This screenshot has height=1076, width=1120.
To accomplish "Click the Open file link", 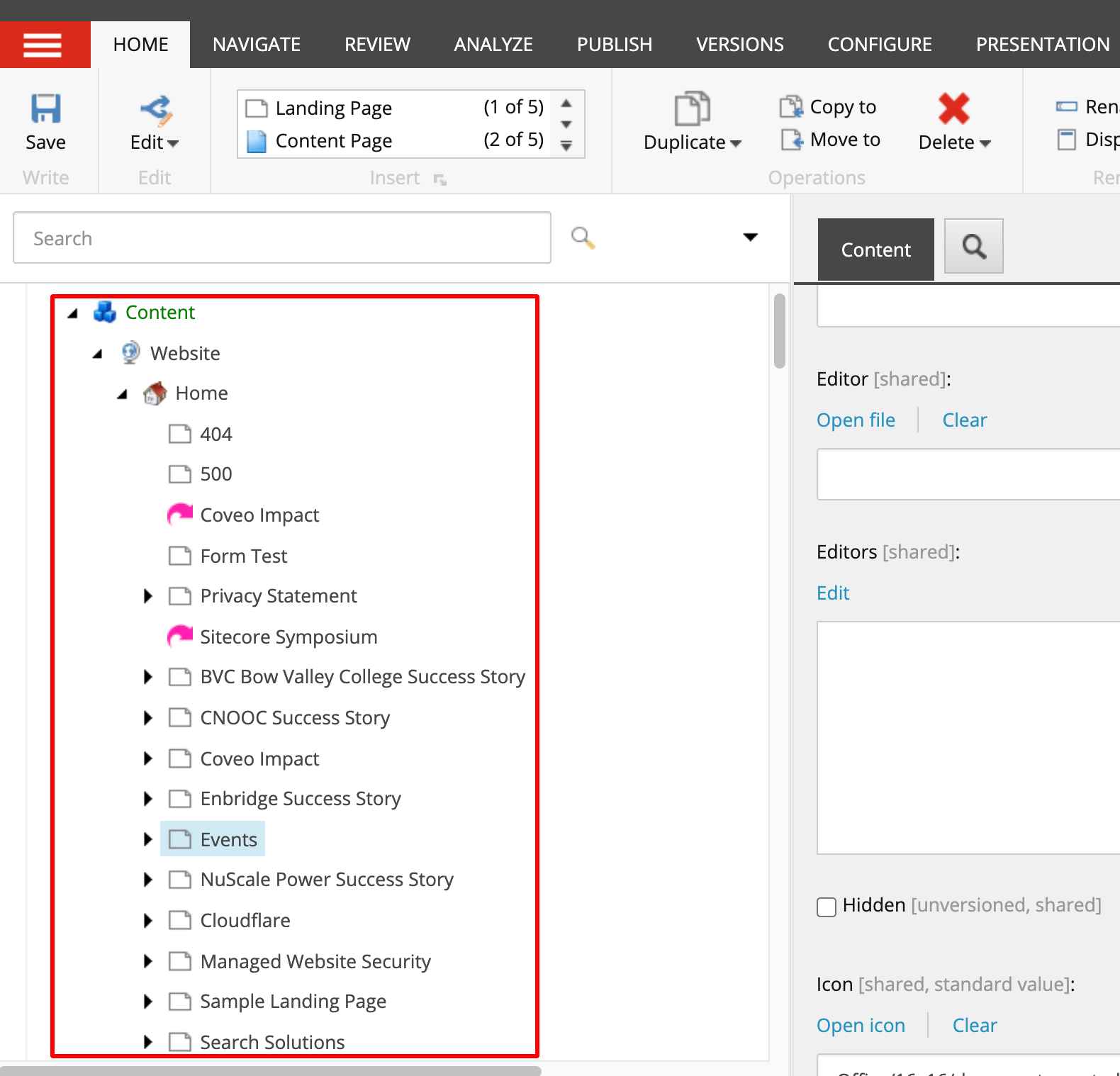I will [x=856, y=420].
